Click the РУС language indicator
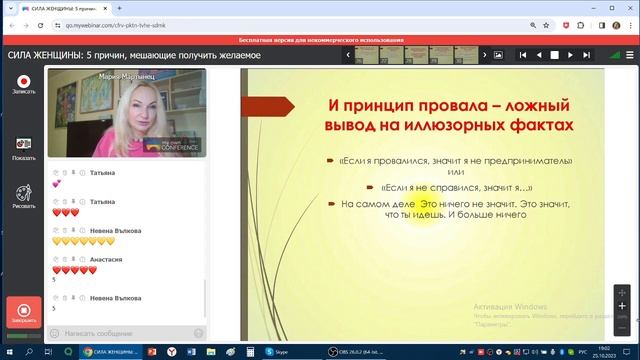 583,352
